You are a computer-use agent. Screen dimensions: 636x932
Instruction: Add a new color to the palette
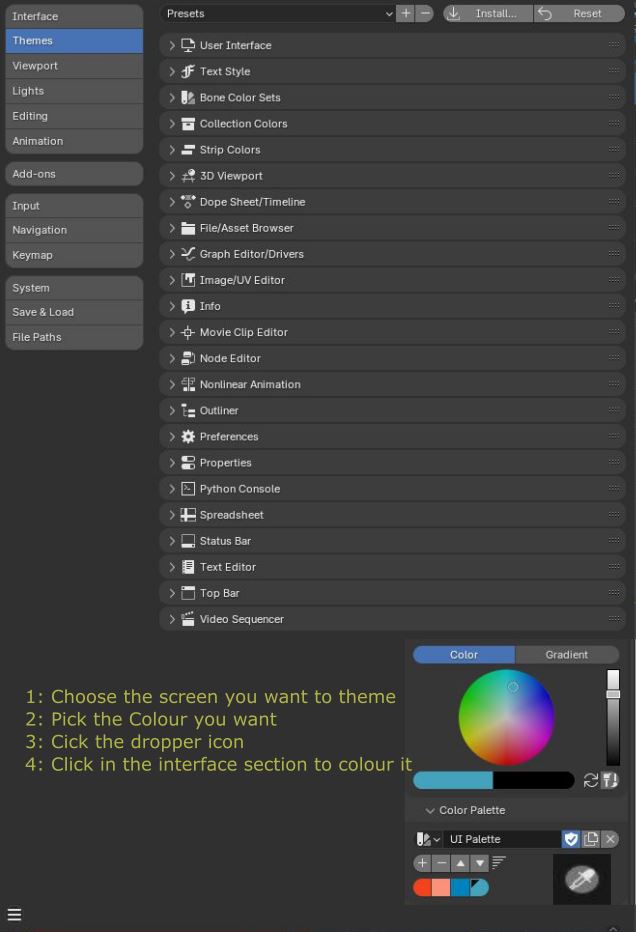pyautogui.click(x=423, y=862)
